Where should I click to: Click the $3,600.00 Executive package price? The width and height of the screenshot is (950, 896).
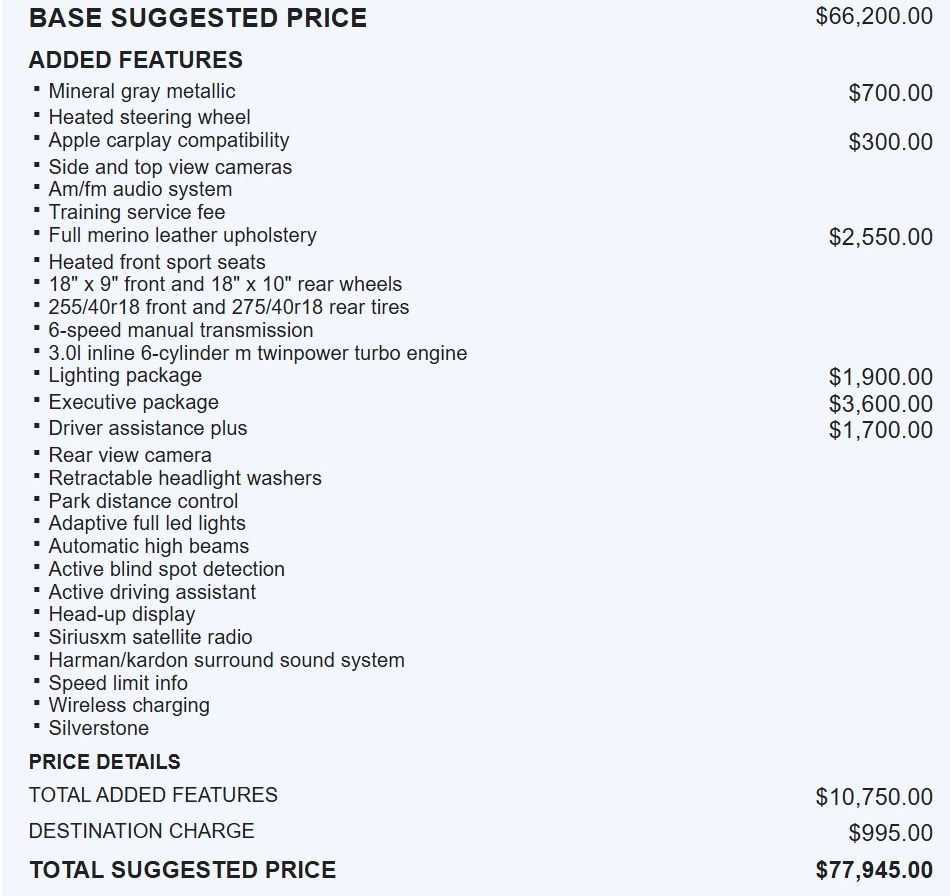(880, 404)
